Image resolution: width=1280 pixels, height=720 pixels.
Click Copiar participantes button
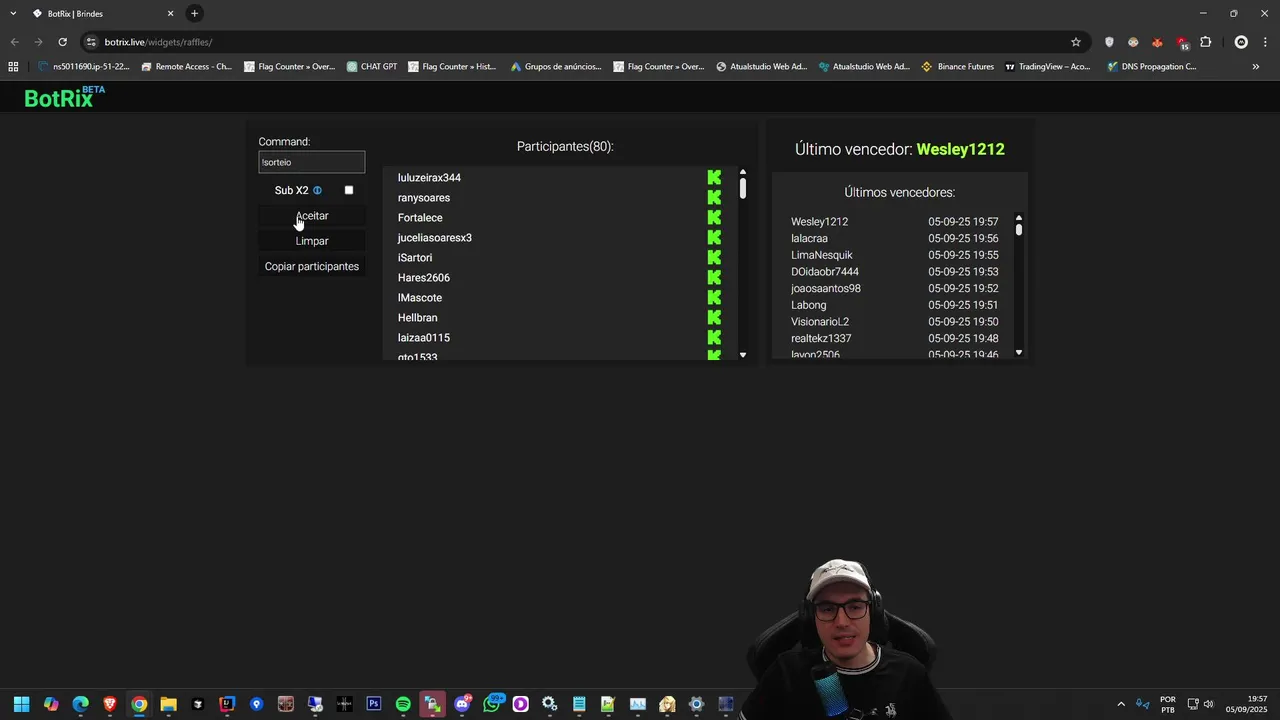312,266
